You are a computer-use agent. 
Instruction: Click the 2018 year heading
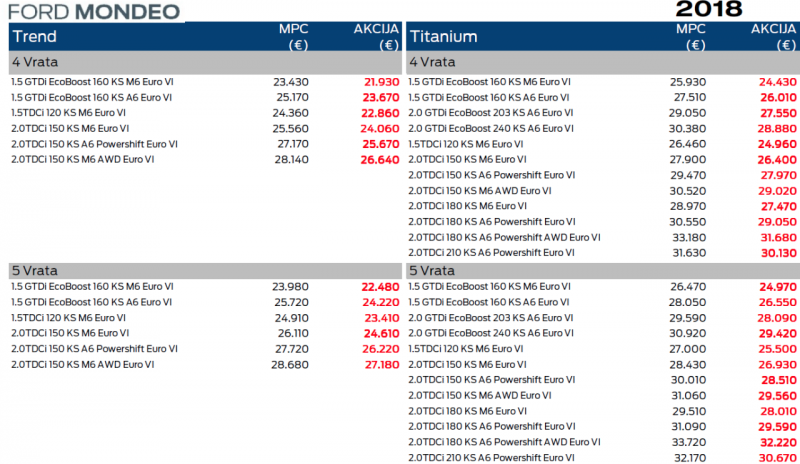708,10
